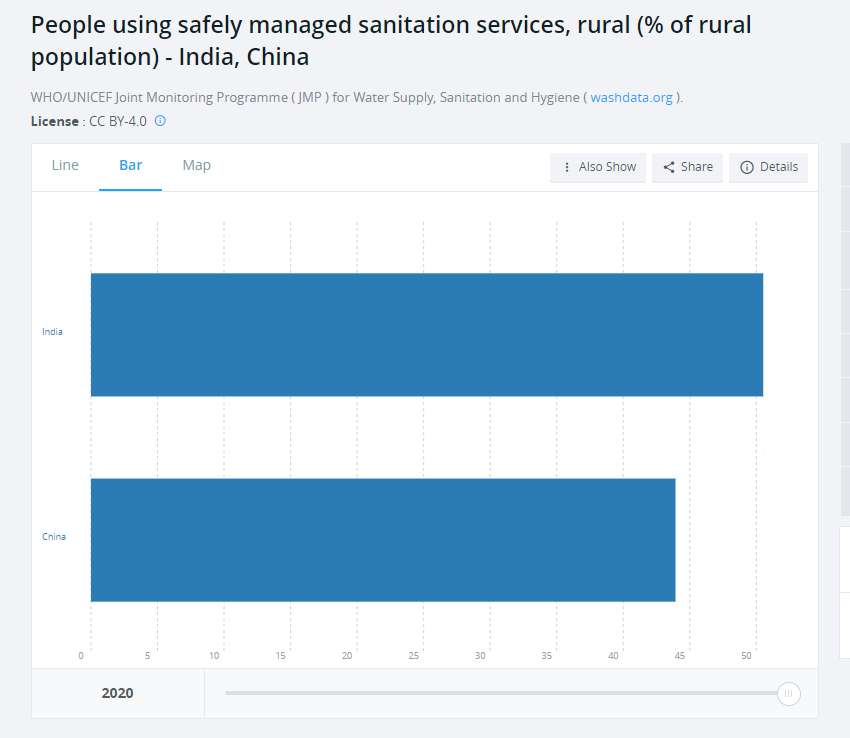The width and height of the screenshot is (850, 738).
Task: Click the year slider handle grip
Action: click(788, 694)
